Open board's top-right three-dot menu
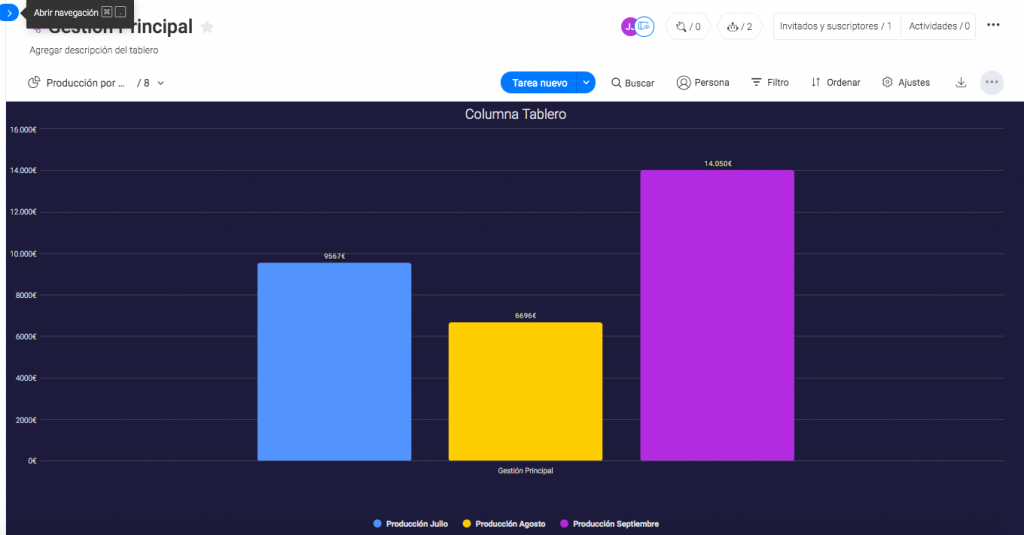Screen dimensions: 1024x535 (x=993, y=26)
